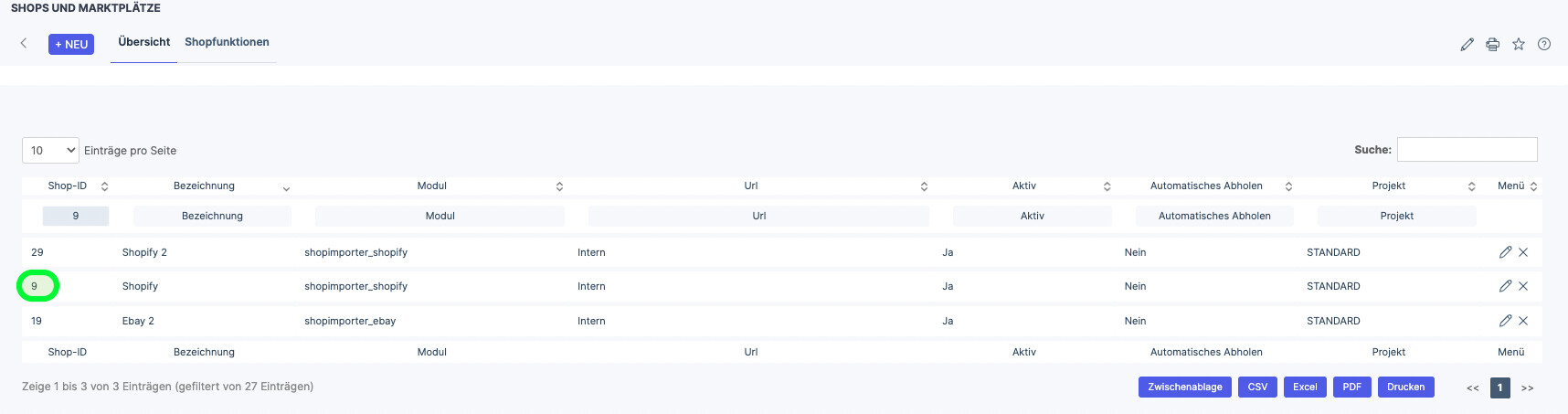This screenshot has height=414, width=1568.
Task: Select the Übersicht tab
Action: coord(143,42)
